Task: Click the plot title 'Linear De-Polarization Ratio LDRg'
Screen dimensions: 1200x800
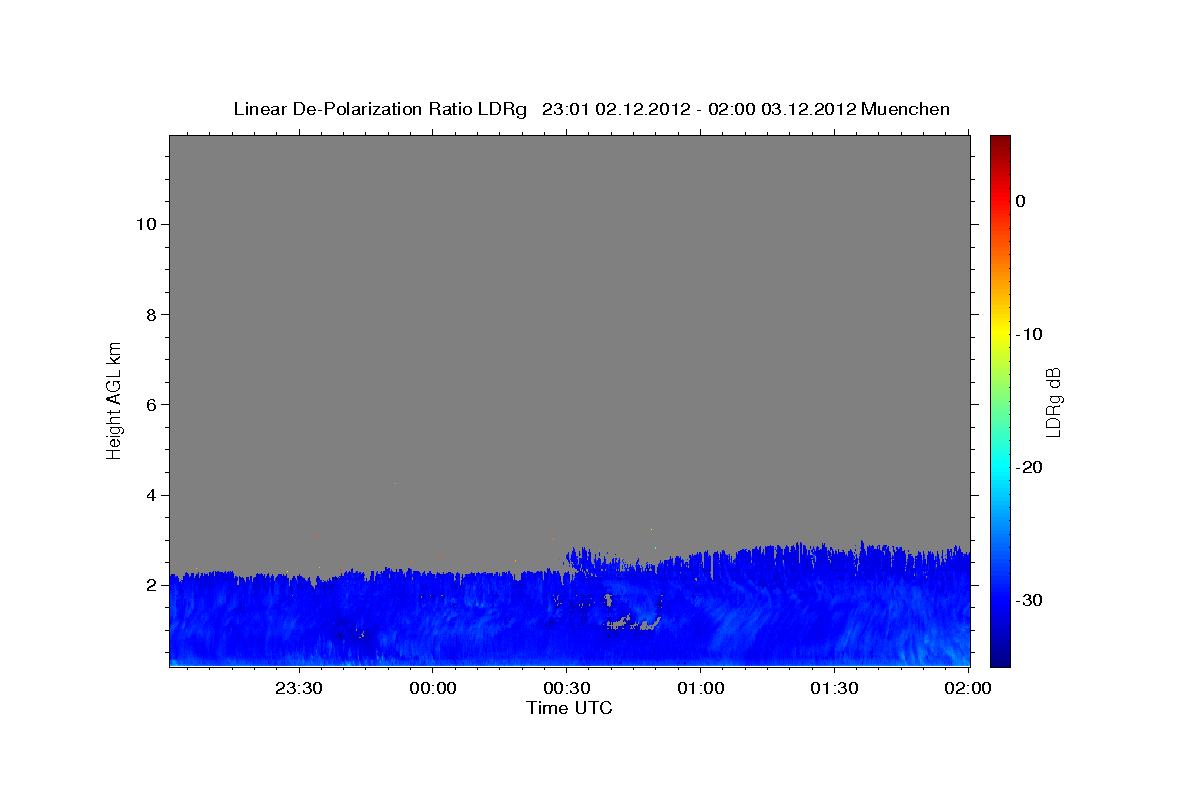Action: 380,109
